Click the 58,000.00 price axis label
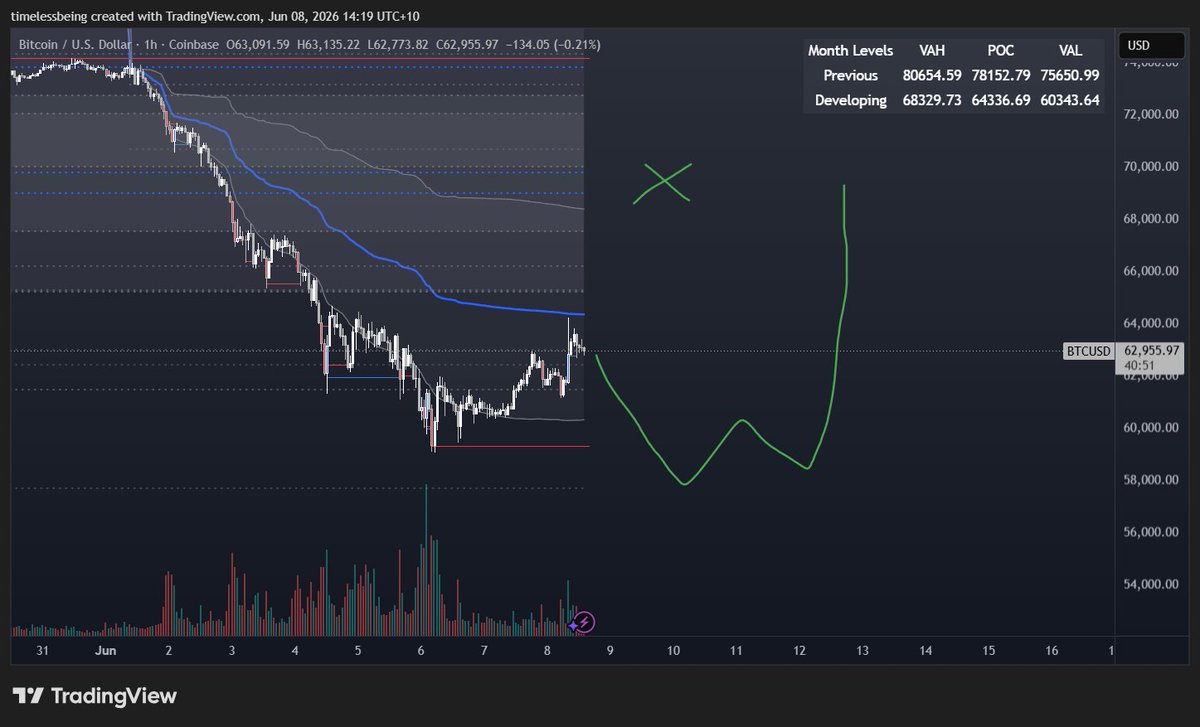1200x727 pixels. pyautogui.click(x=1152, y=480)
